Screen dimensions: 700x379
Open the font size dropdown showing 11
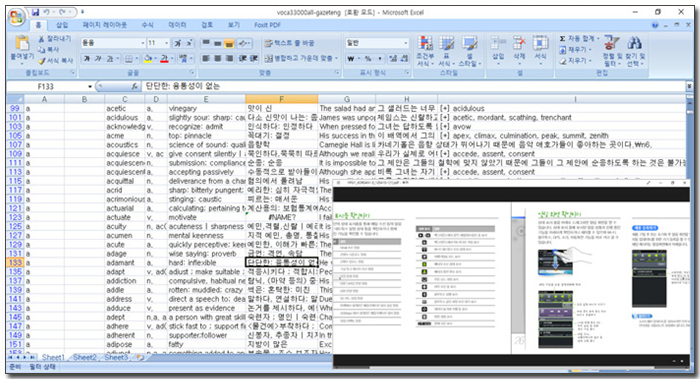[167, 43]
